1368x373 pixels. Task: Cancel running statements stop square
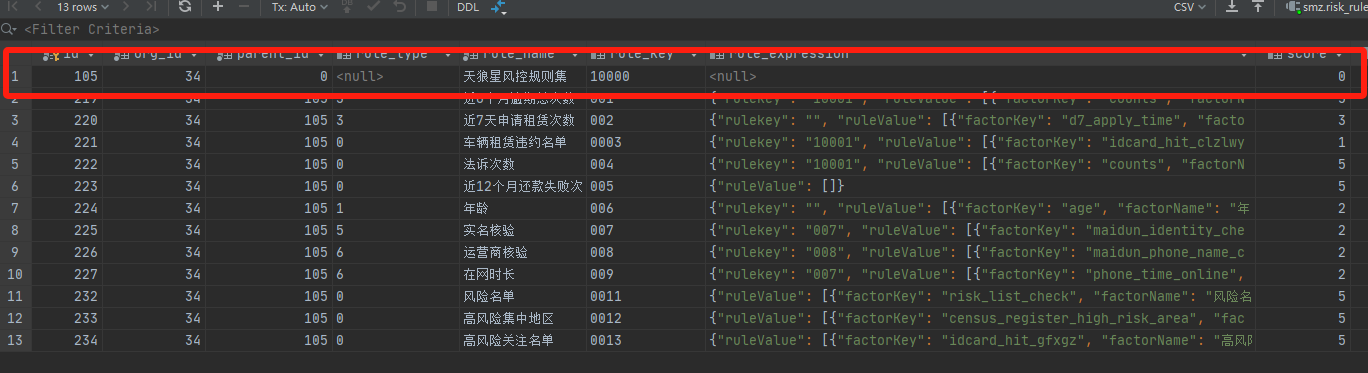(432, 7)
